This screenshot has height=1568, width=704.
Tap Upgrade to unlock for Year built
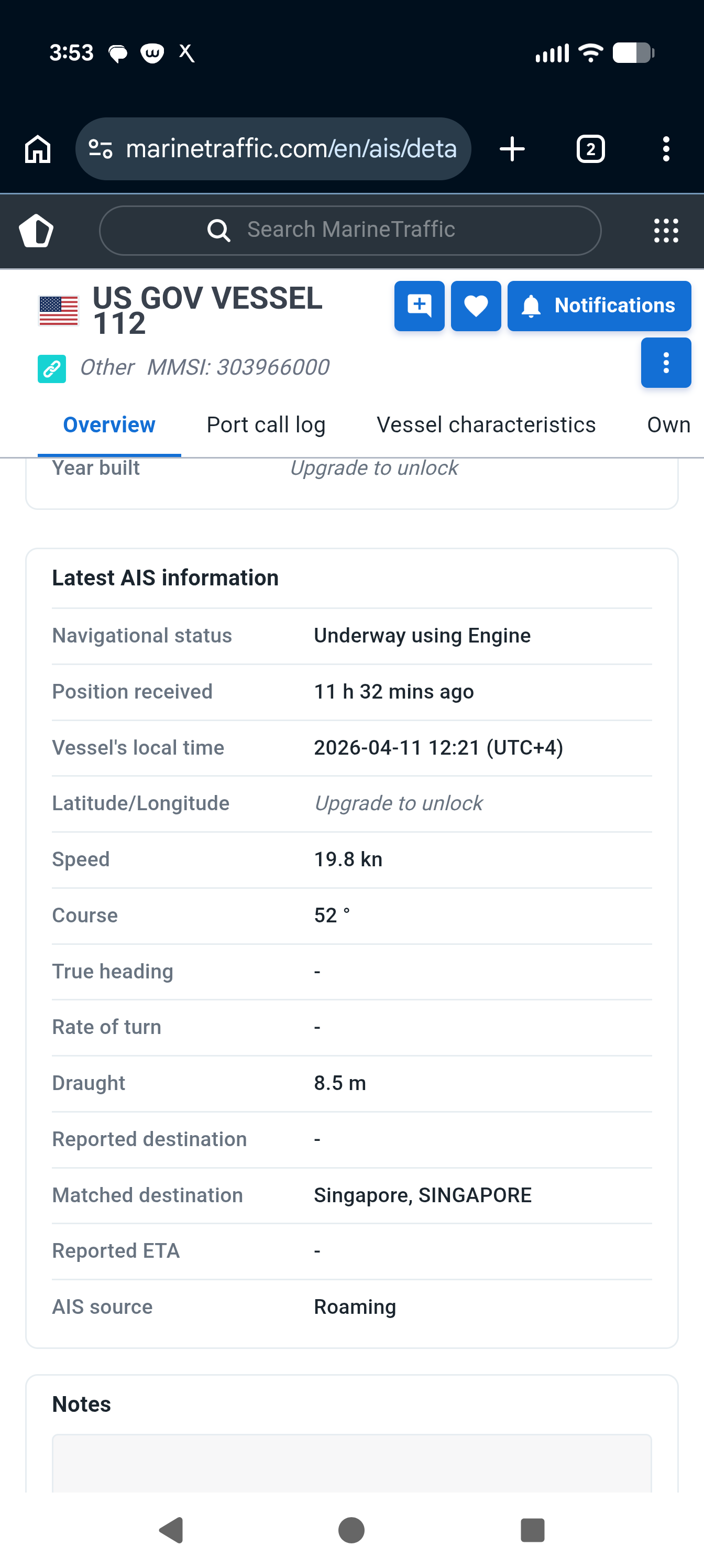[x=373, y=468]
